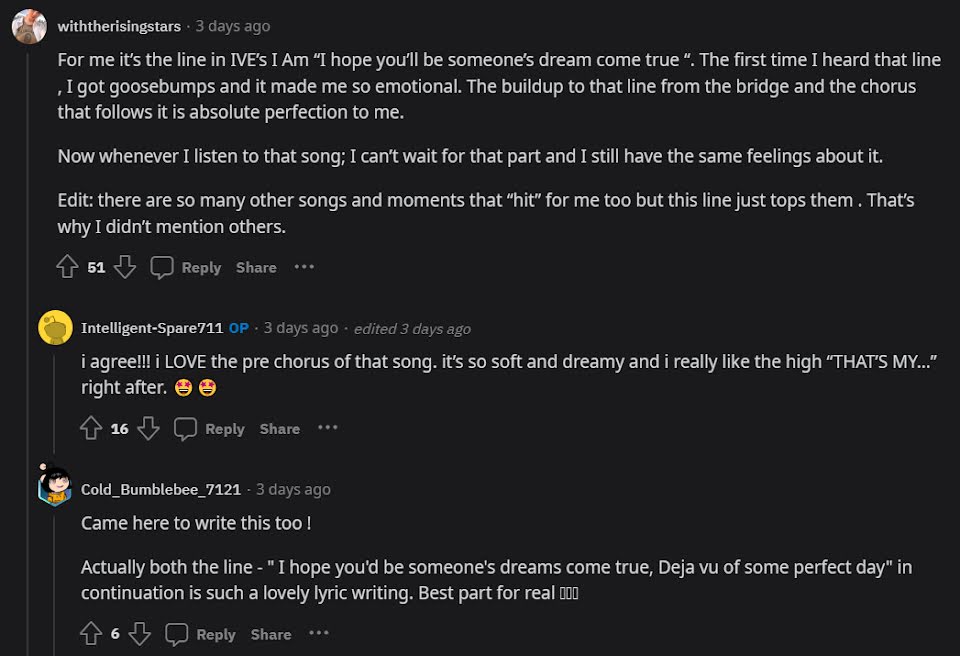Upvote Intelligent-Spare711's reply

pos(91,428)
